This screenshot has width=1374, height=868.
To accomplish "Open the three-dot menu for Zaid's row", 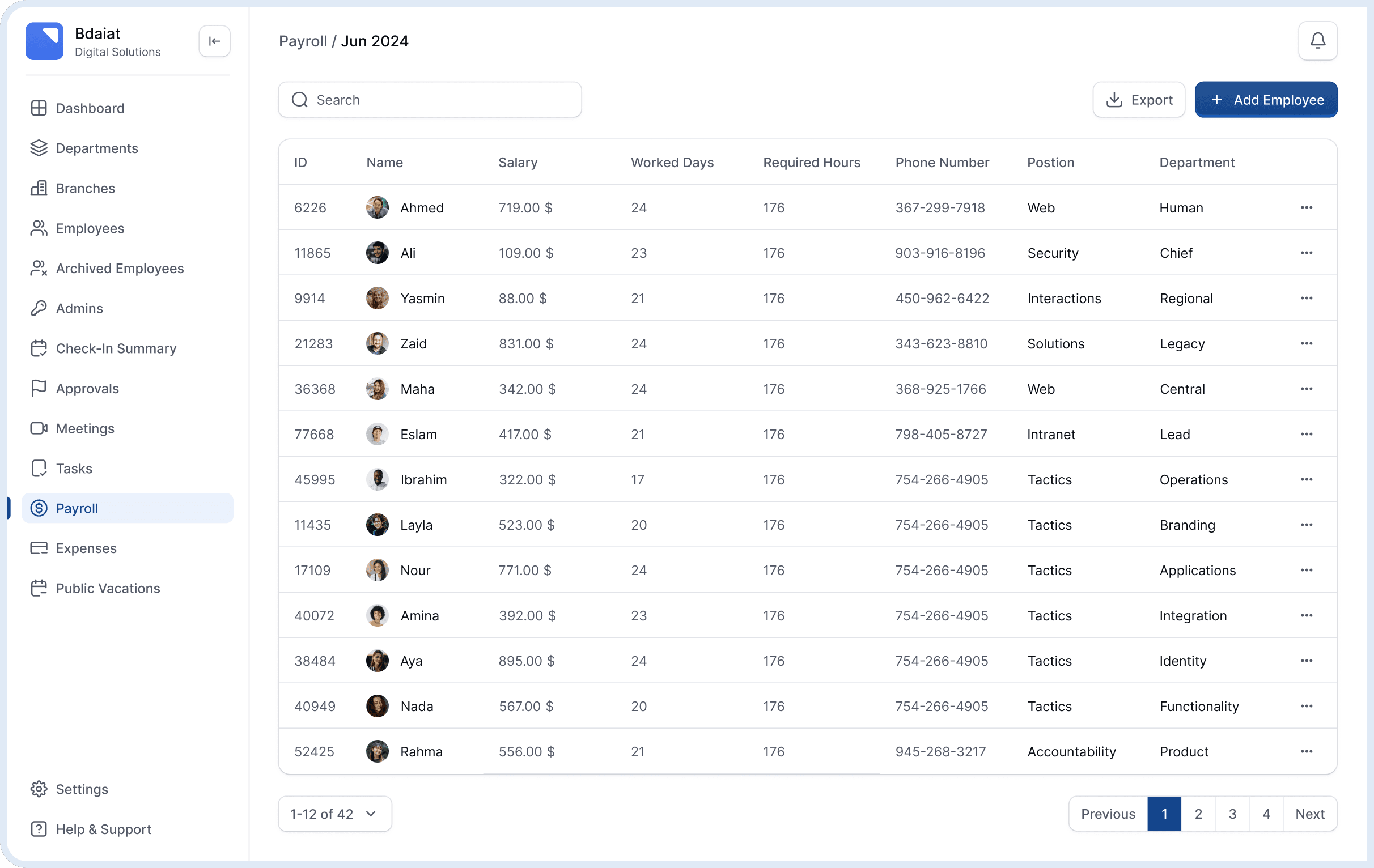I will tap(1306, 343).
